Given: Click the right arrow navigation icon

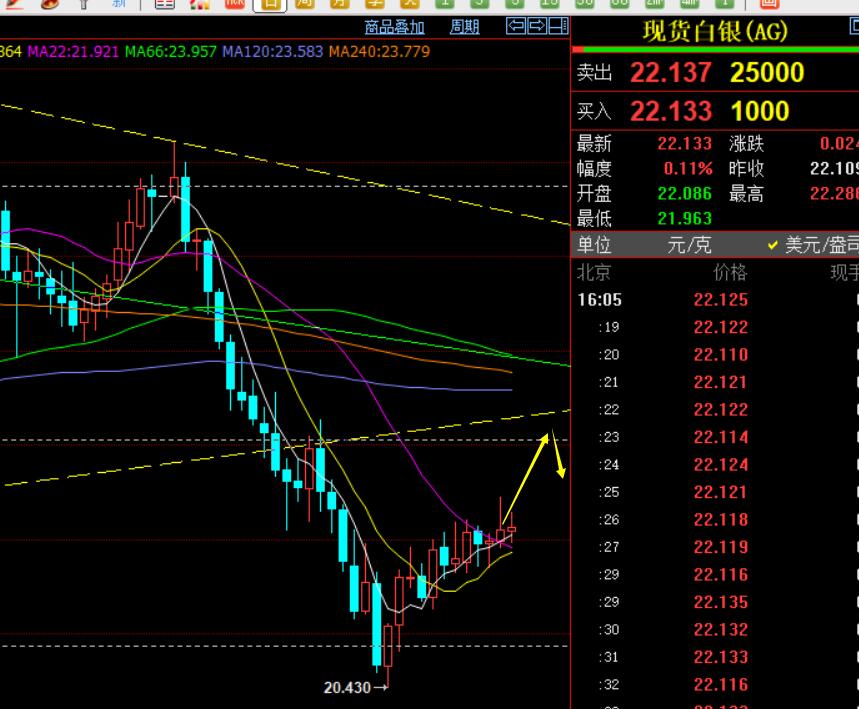Looking at the screenshot, I should 537,26.
